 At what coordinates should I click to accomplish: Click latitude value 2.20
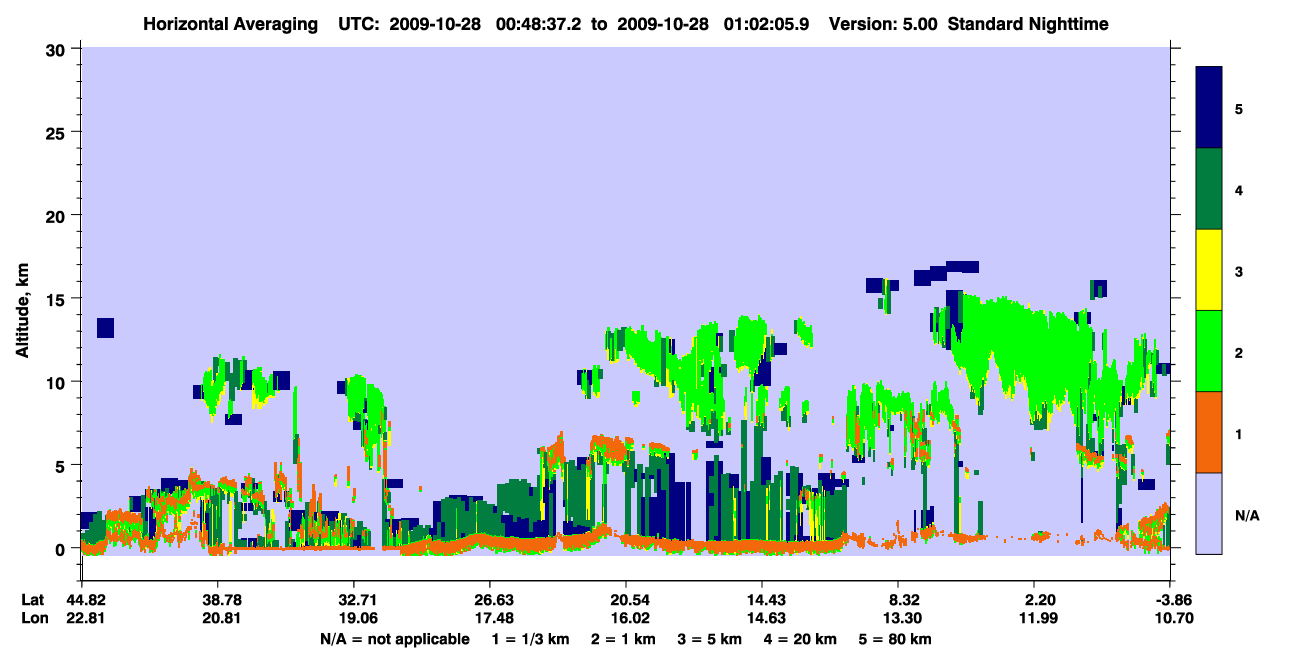[1040, 600]
